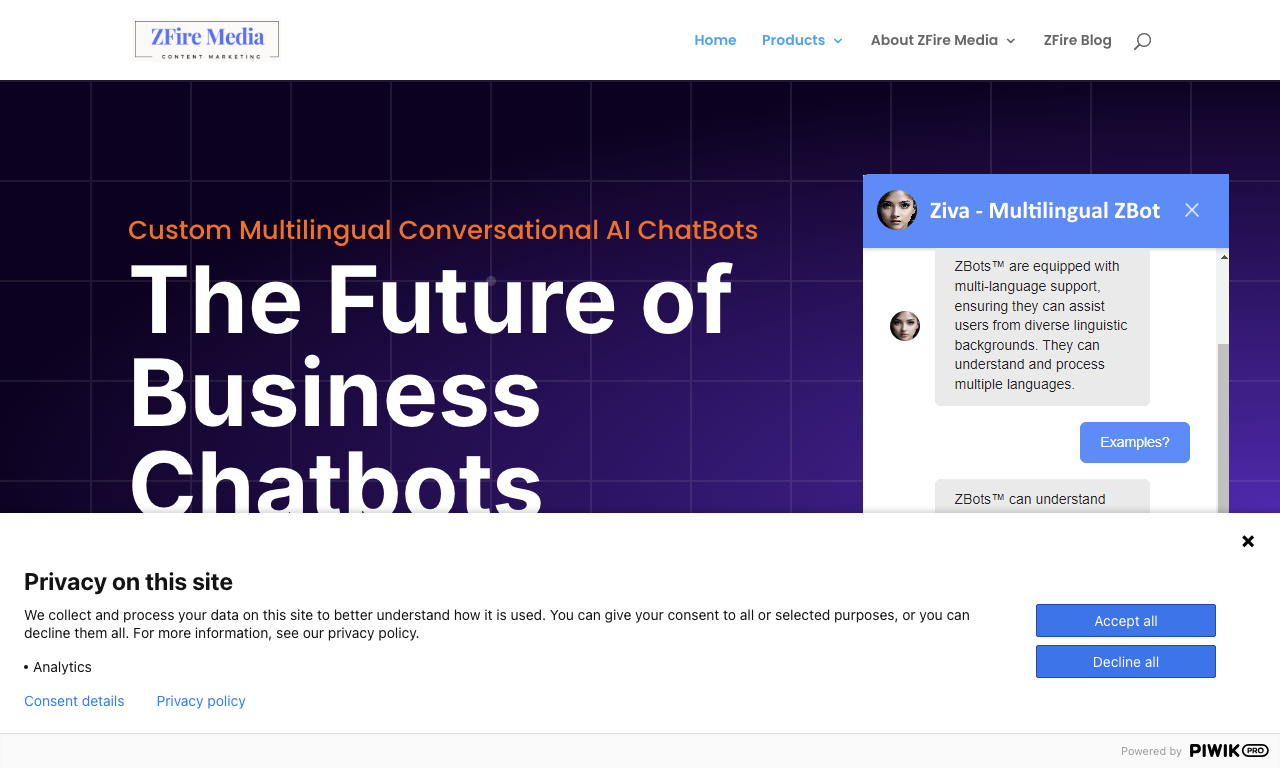Open the Consent details link
Viewport: 1280px width, 768px height.
coord(74,701)
